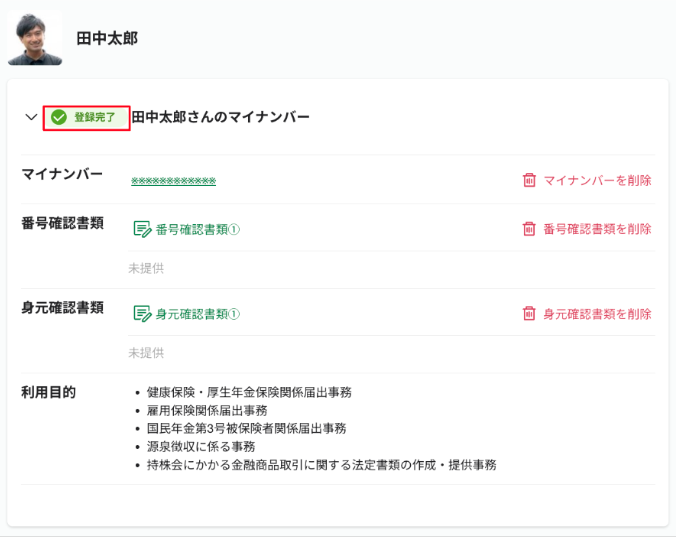Click the 利用目的 row label
Image resolution: width=676 pixels, height=537 pixels.
[49, 392]
